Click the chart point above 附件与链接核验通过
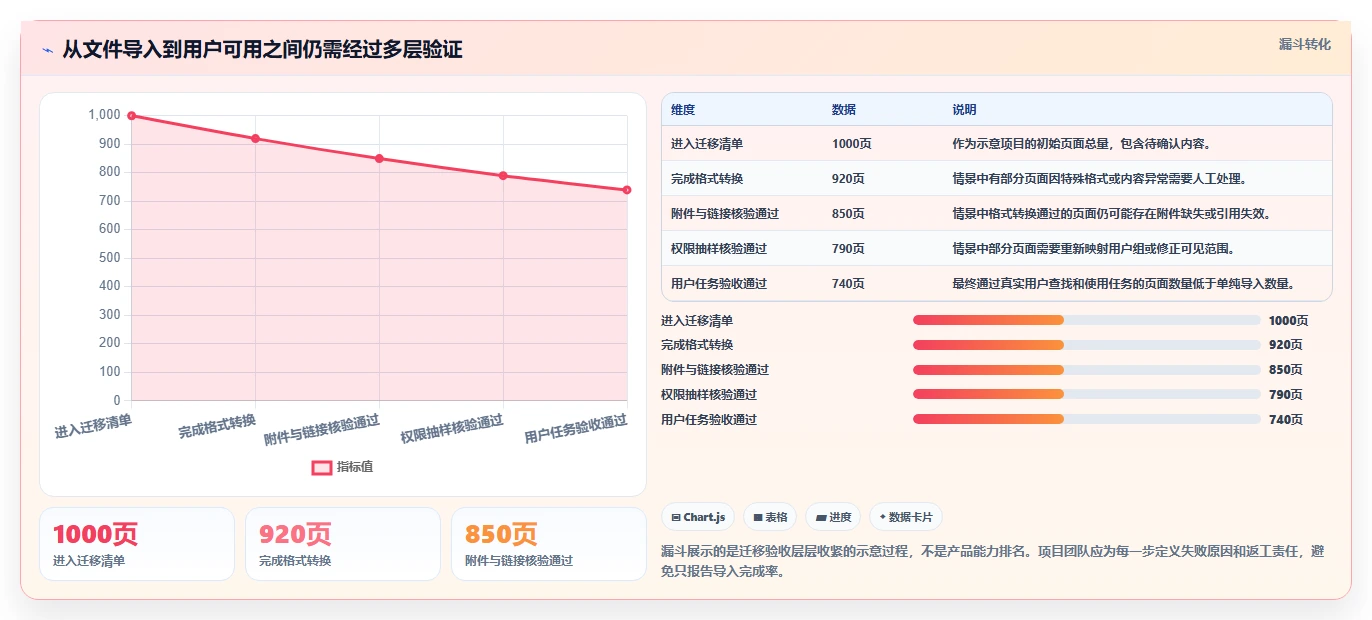The width and height of the screenshot is (1372, 620). click(379, 159)
